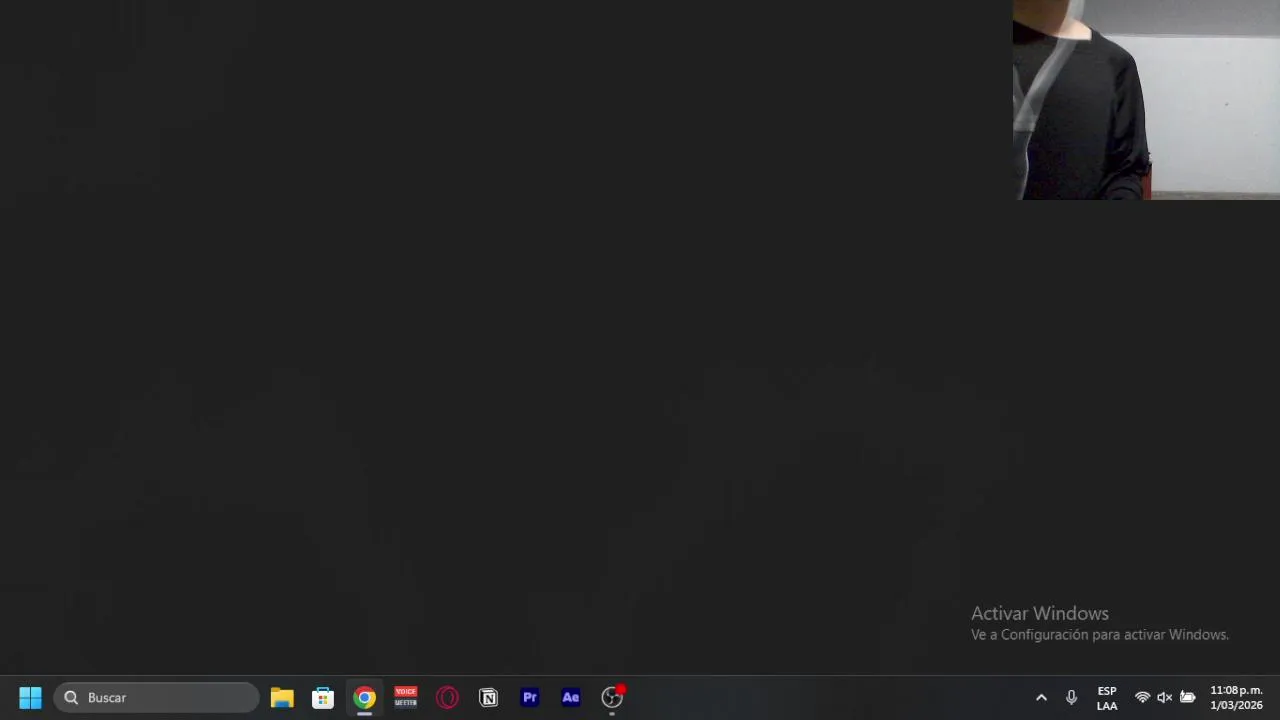
Task: Open the Voicemeeter taskbar icon
Action: pos(405,697)
